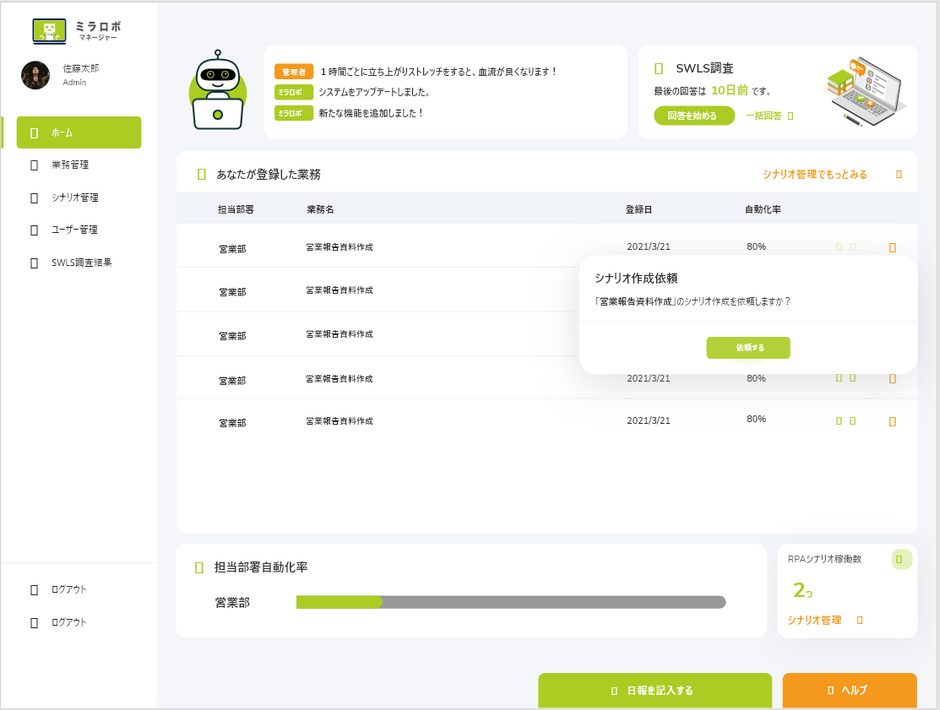The height and width of the screenshot is (710, 940).
Task: Click the ミラロボ マネージャー logo
Action: pos(77,31)
